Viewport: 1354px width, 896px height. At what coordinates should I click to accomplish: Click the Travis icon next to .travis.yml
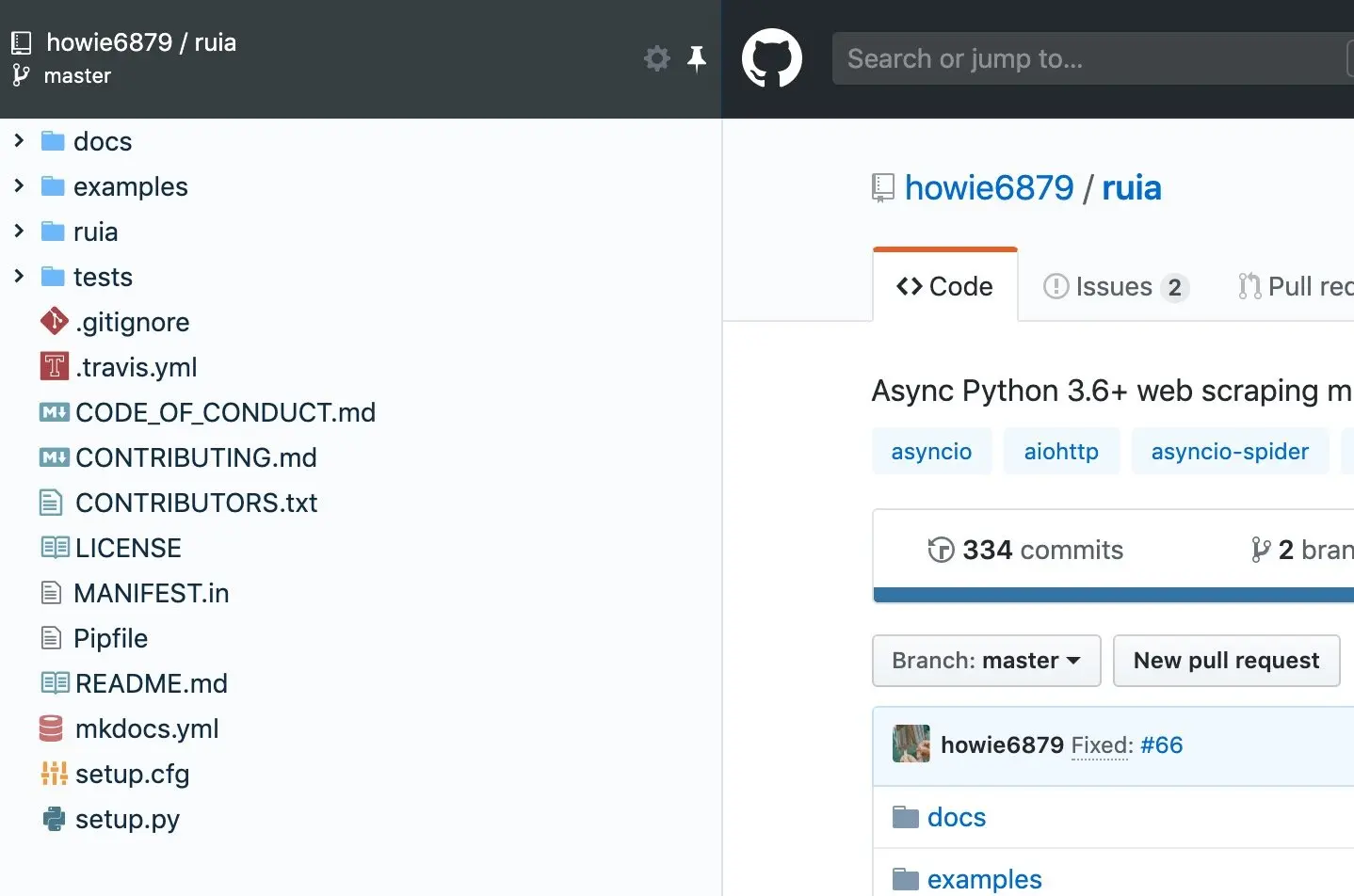pyautogui.click(x=54, y=367)
